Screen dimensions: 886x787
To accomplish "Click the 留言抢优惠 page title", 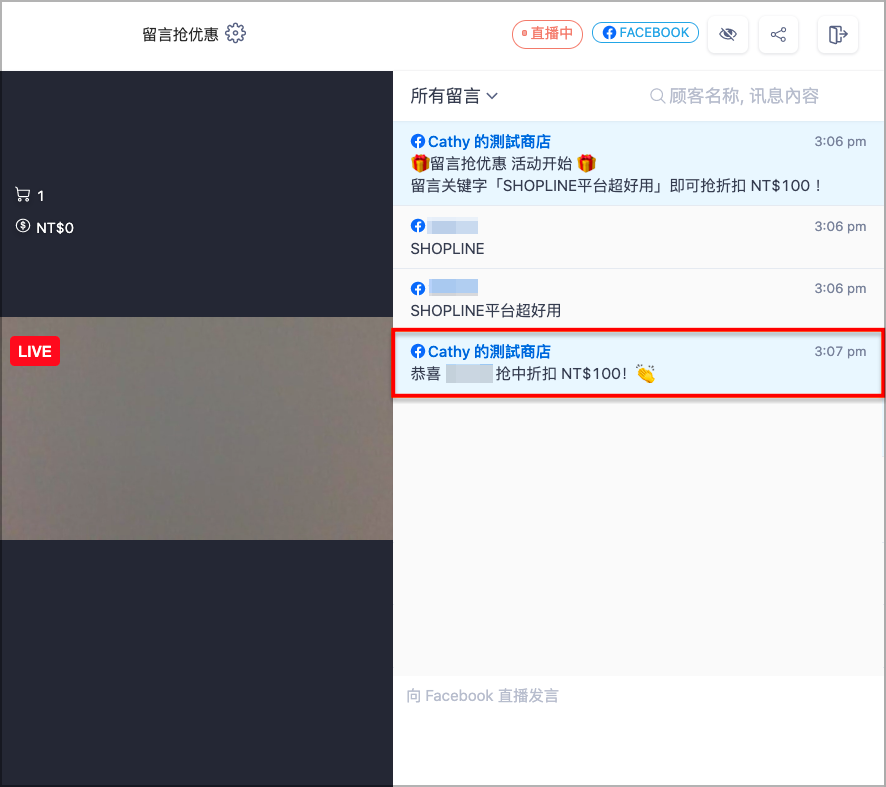I will coord(180,34).
